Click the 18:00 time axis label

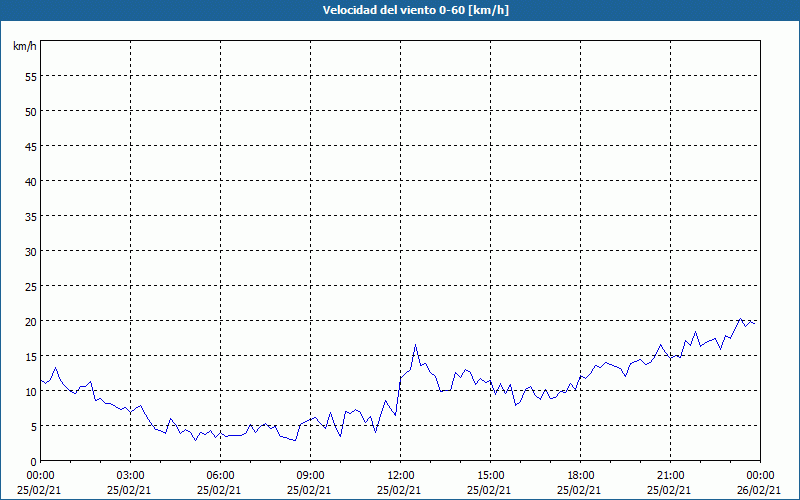point(581,475)
